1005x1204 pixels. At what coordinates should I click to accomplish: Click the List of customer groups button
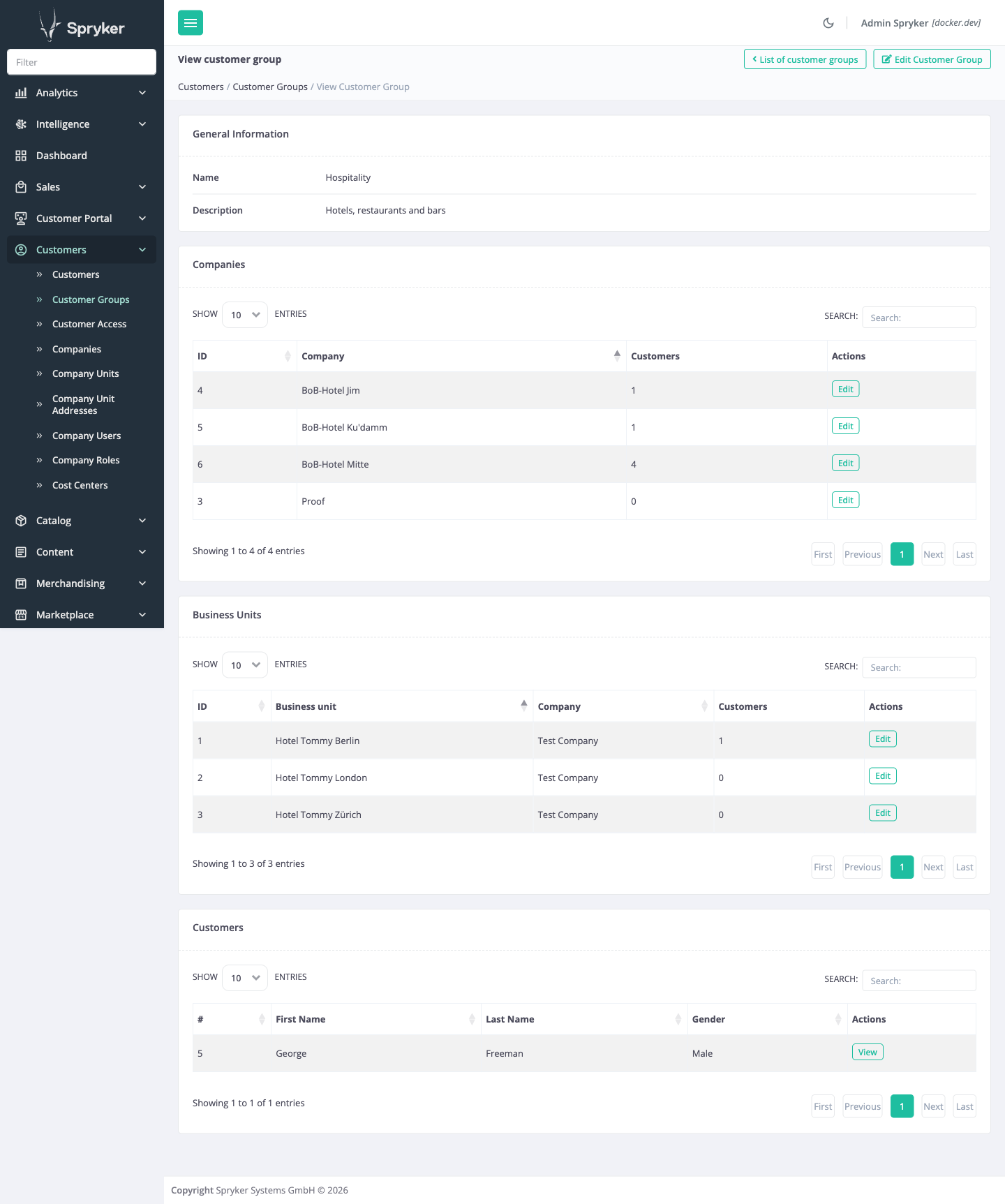805,59
